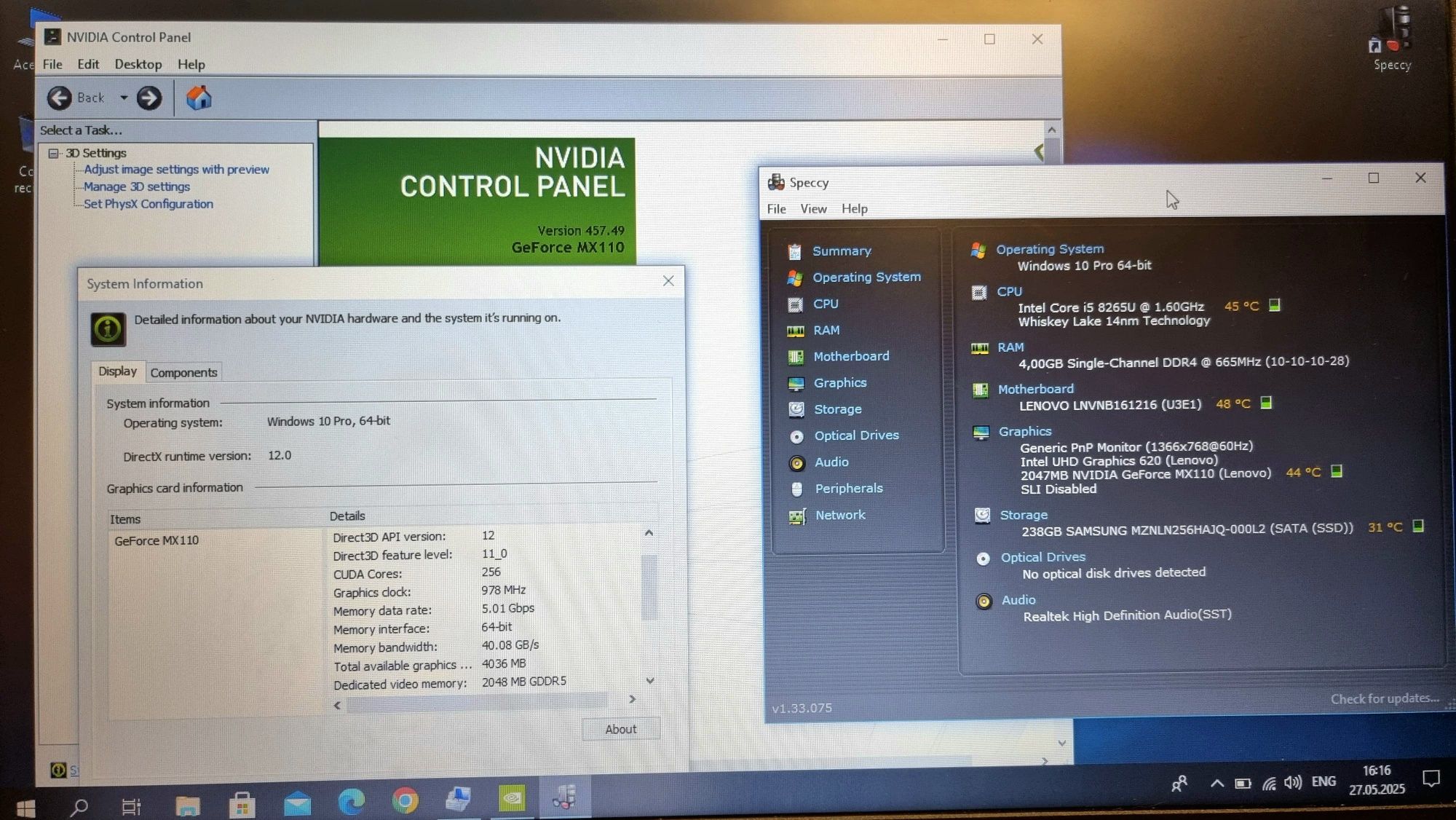
Task: Switch to the Display tab
Action: pos(118,371)
